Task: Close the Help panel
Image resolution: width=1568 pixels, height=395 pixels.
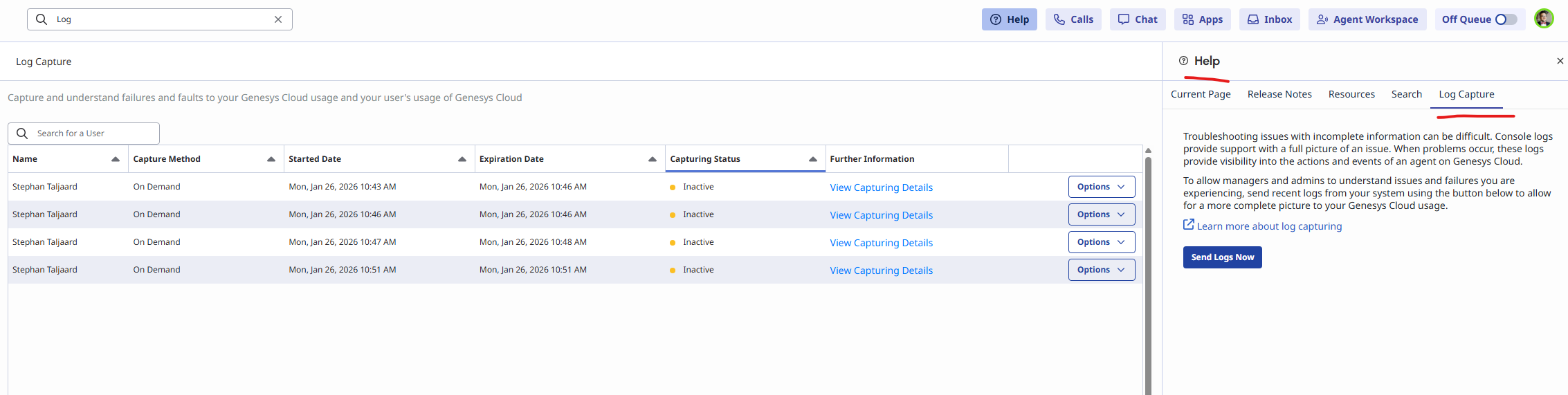Action: pos(1560,61)
